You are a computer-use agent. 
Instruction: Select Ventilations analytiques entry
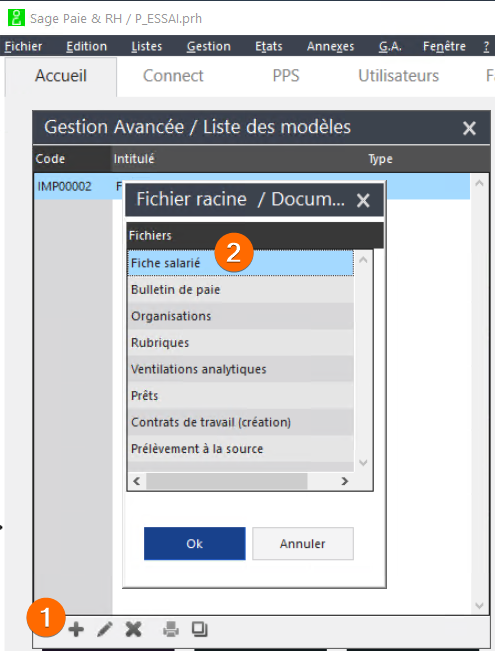(x=240, y=369)
